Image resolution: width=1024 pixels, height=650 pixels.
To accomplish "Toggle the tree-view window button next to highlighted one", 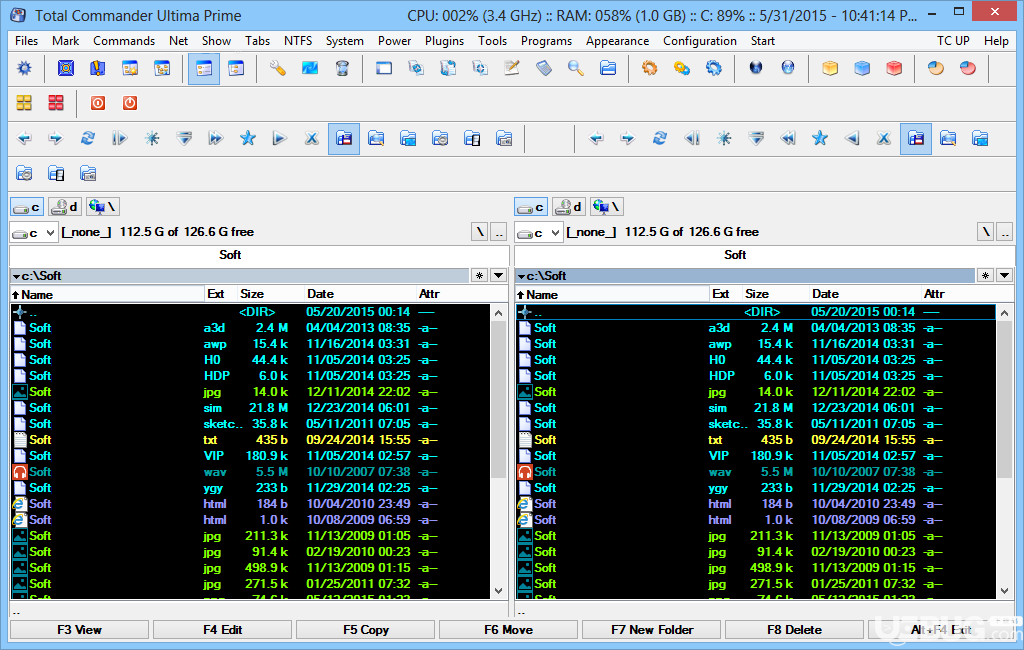I will point(236,68).
